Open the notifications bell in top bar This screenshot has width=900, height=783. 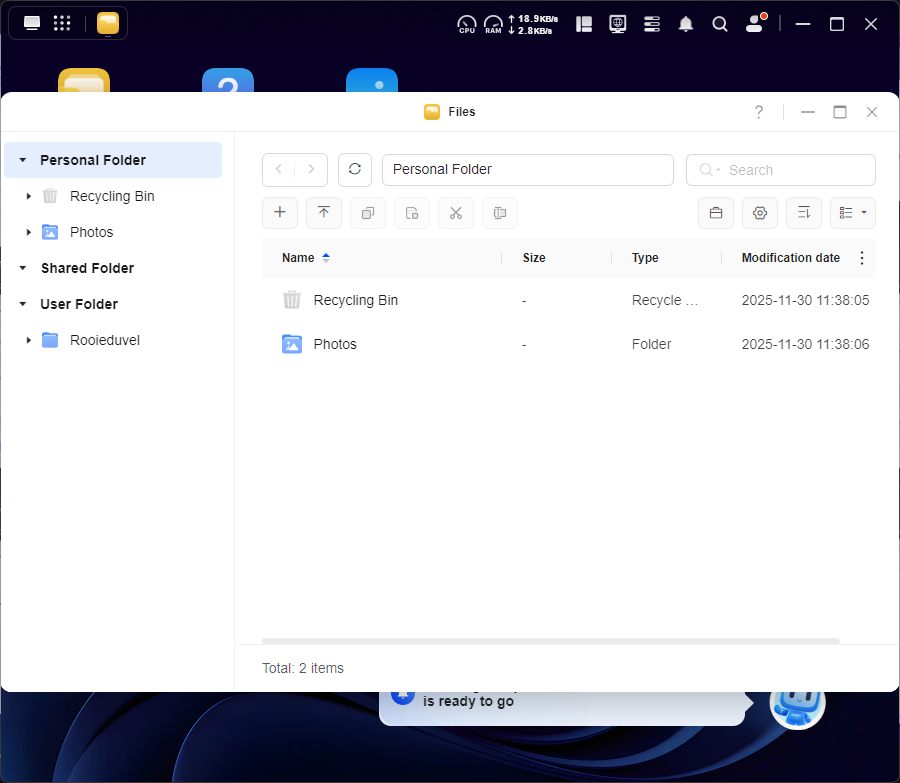tap(686, 24)
